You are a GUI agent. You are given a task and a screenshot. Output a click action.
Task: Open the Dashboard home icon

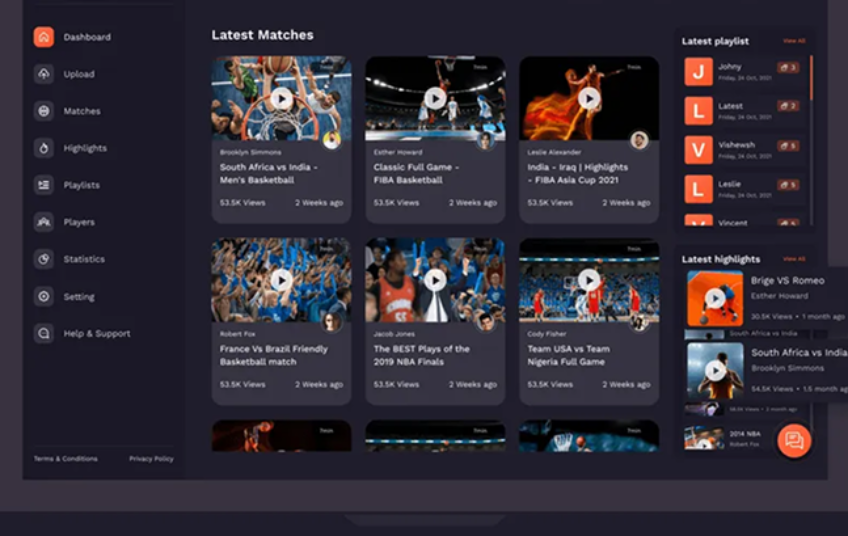pos(44,37)
